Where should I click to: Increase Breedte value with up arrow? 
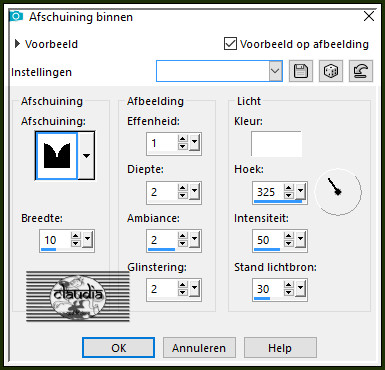76,236
